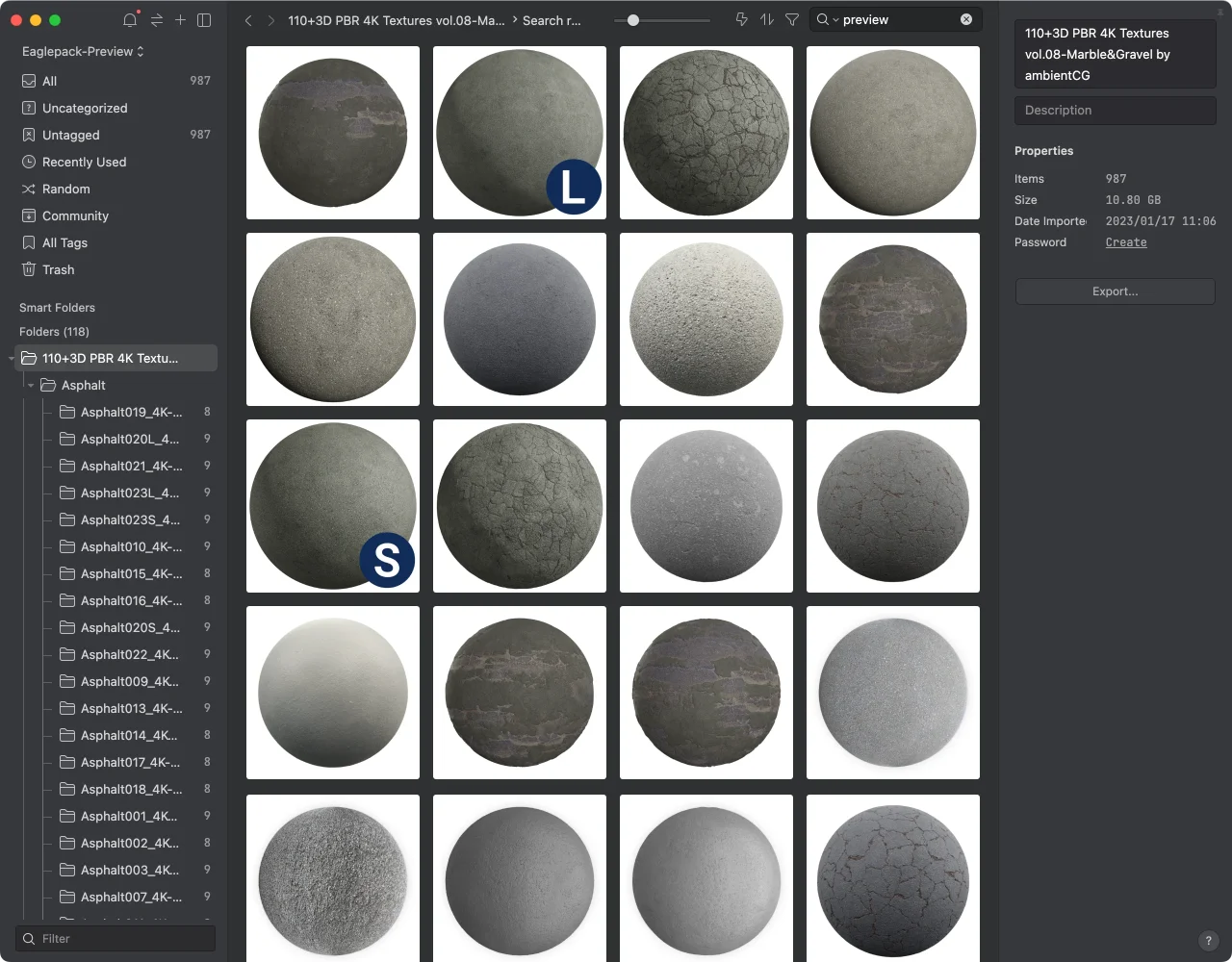
Task: Open the filter funnel icon
Action: [x=792, y=19]
